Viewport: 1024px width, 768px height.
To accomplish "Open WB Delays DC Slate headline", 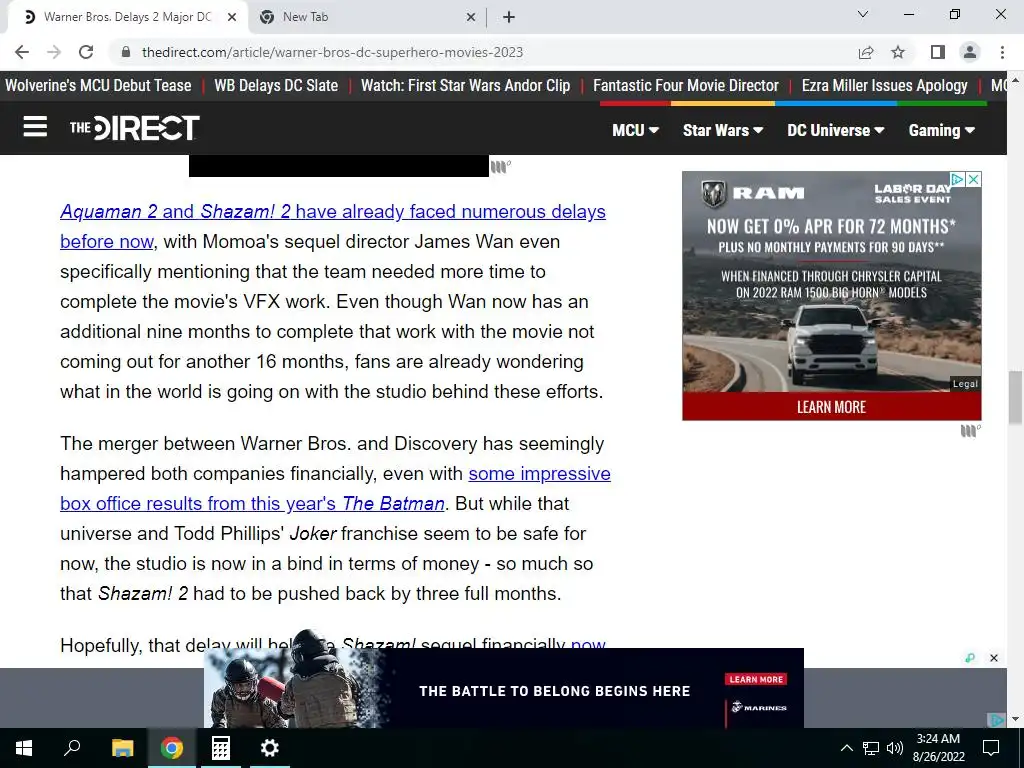I will (276, 86).
